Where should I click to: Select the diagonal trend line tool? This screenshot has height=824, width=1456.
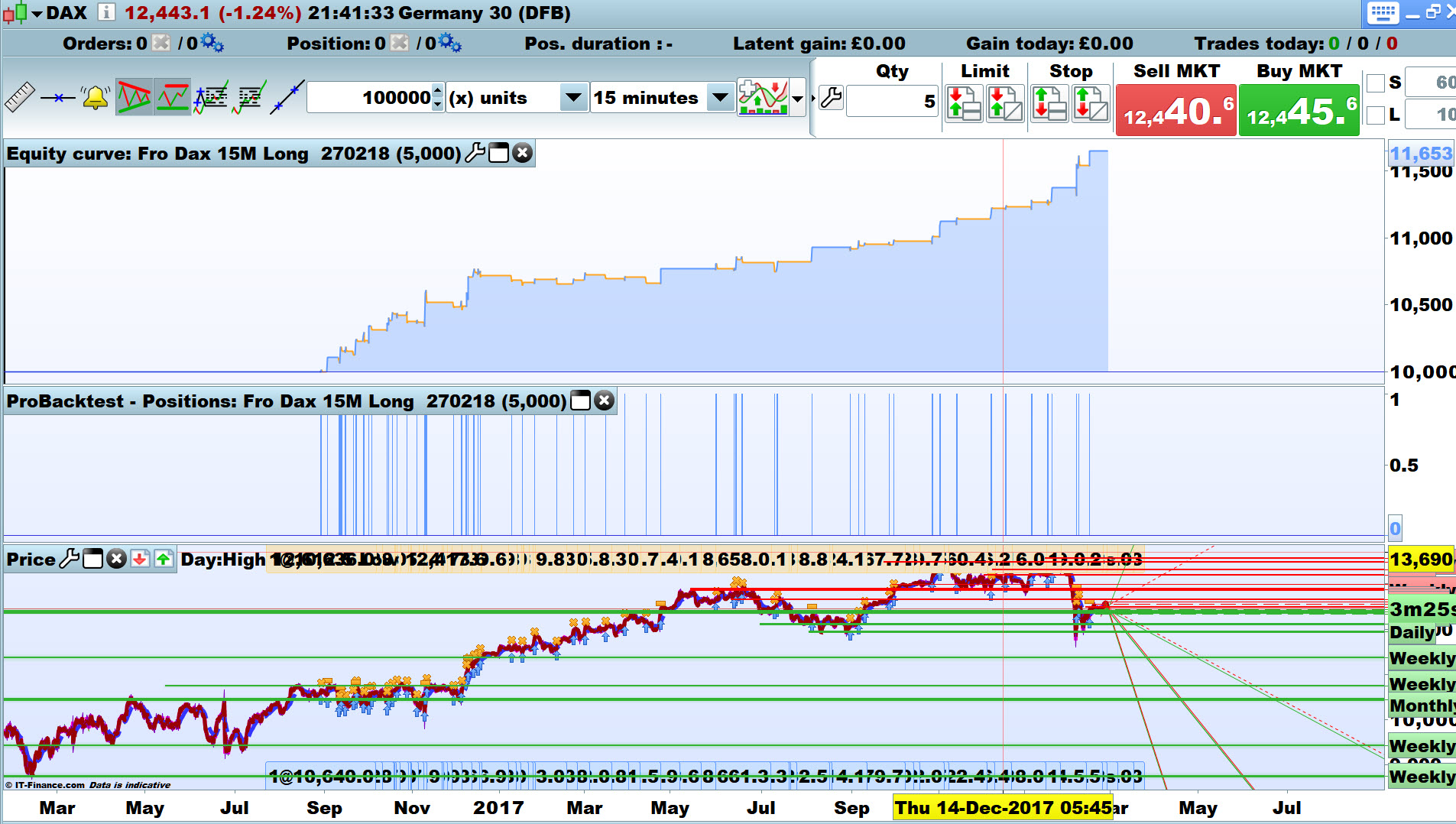287,97
